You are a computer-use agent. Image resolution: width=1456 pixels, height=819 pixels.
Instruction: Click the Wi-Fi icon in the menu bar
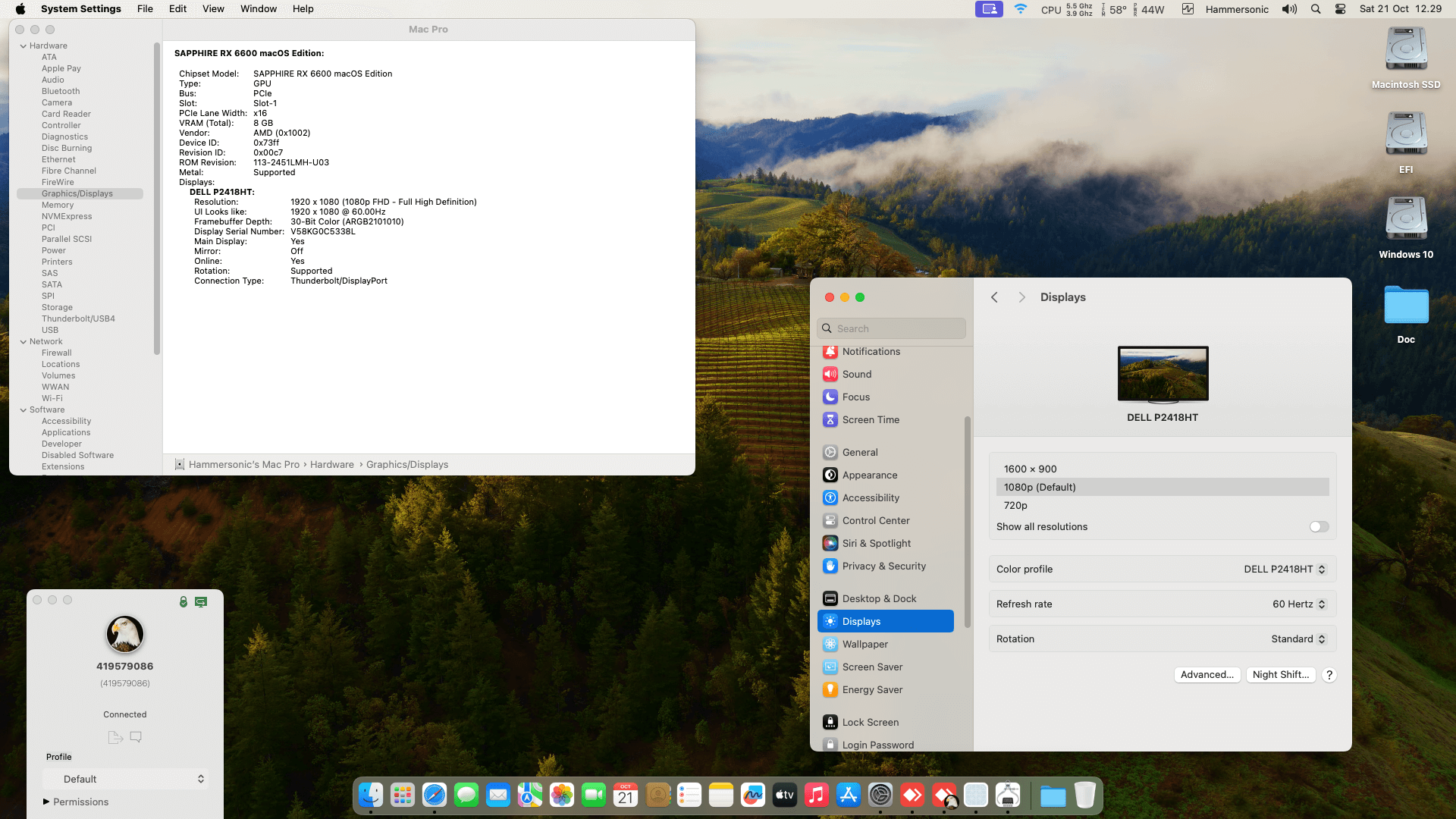click(1021, 9)
